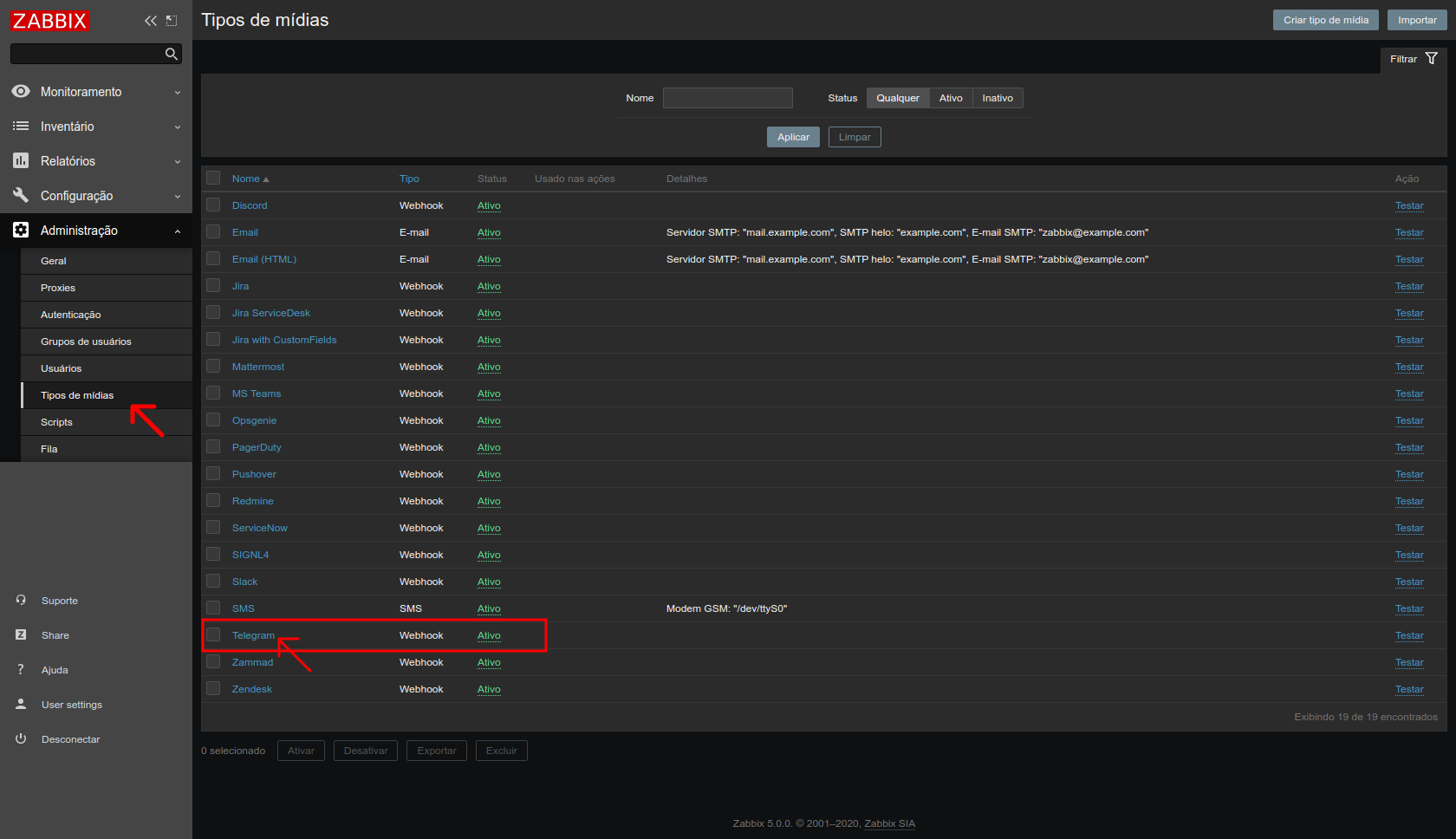Click Ativo status for Discord row
1456x839 pixels.
(x=489, y=205)
